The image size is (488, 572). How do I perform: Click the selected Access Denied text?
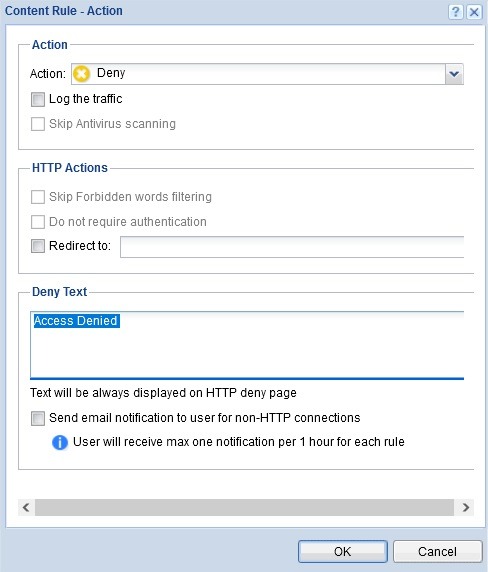click(76, 321)
